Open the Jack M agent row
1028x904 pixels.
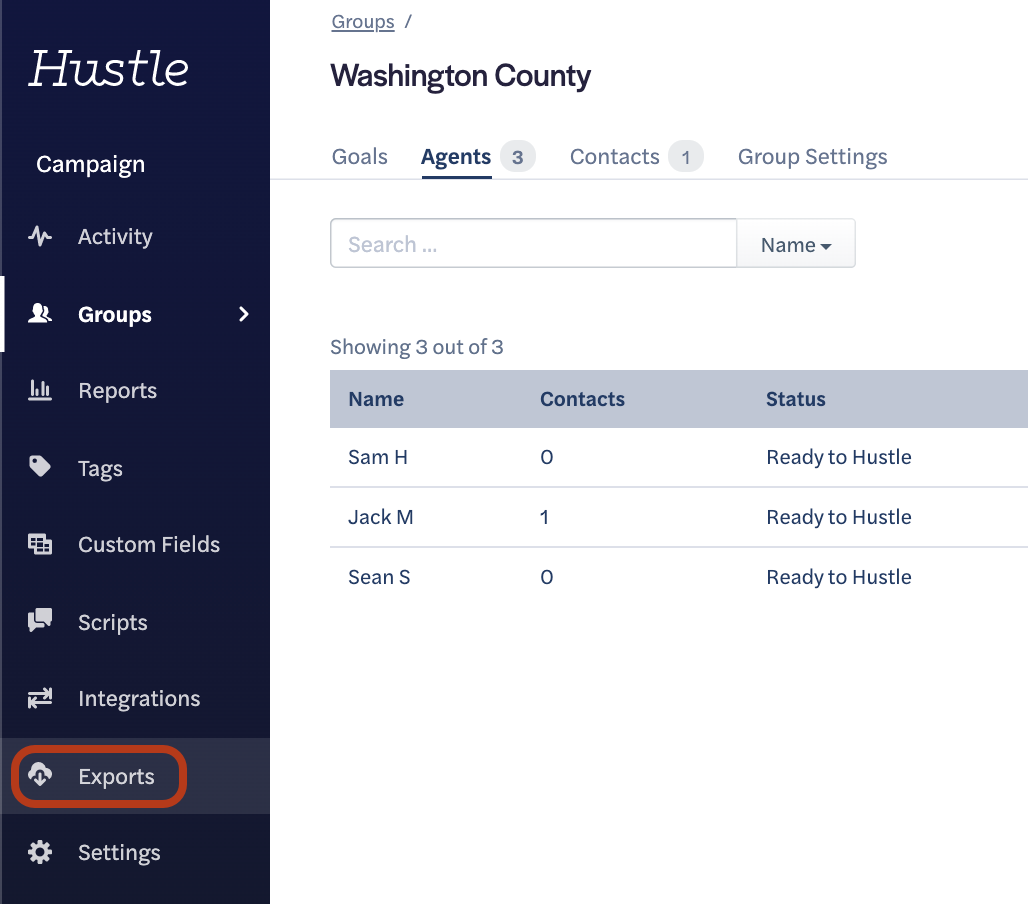coord(381,517)
